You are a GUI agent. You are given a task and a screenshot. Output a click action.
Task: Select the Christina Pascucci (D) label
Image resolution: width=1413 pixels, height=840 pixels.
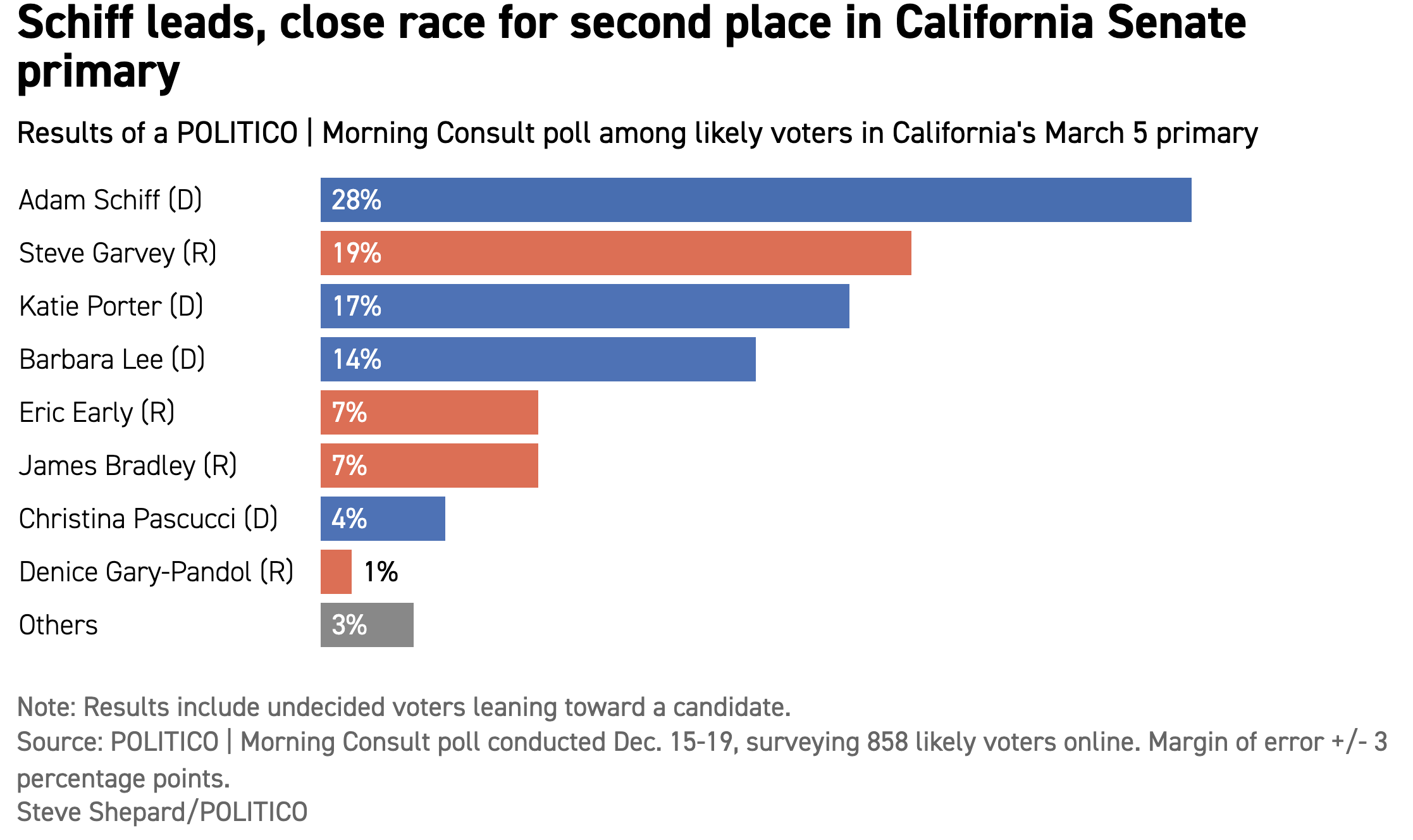pos(148,519)
